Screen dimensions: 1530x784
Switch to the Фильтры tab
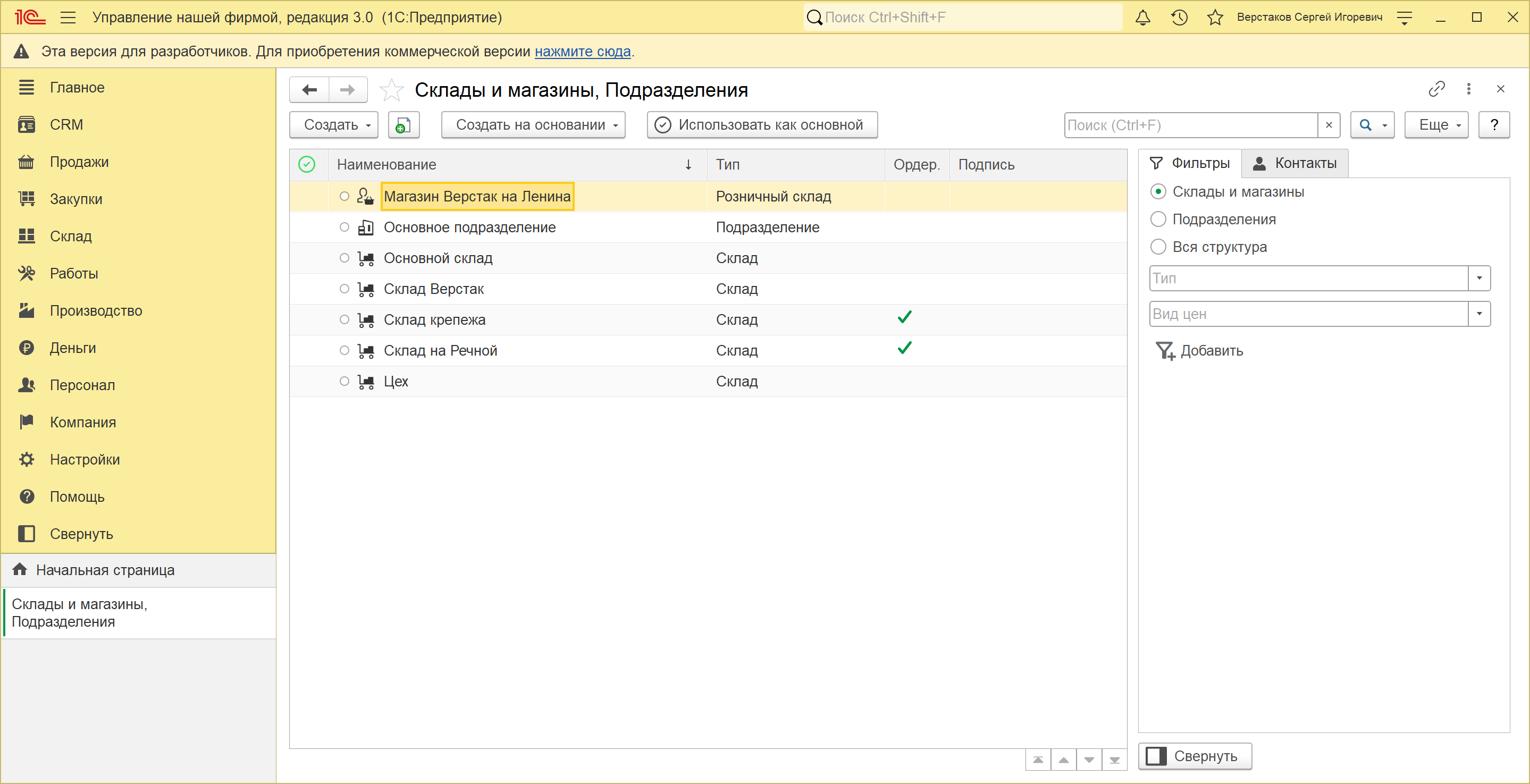pos(1190,163)
